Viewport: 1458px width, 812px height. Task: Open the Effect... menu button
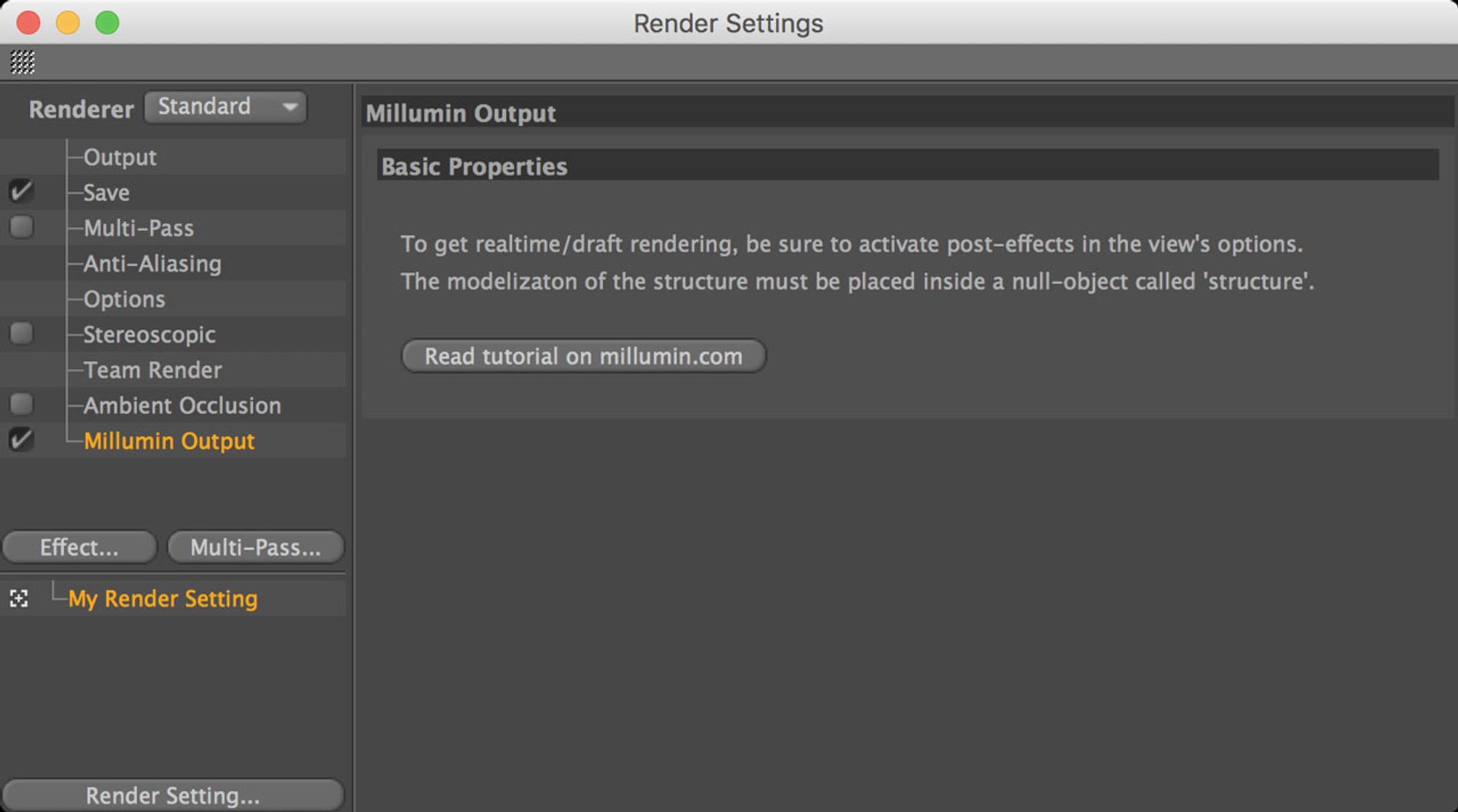point(79,547)
